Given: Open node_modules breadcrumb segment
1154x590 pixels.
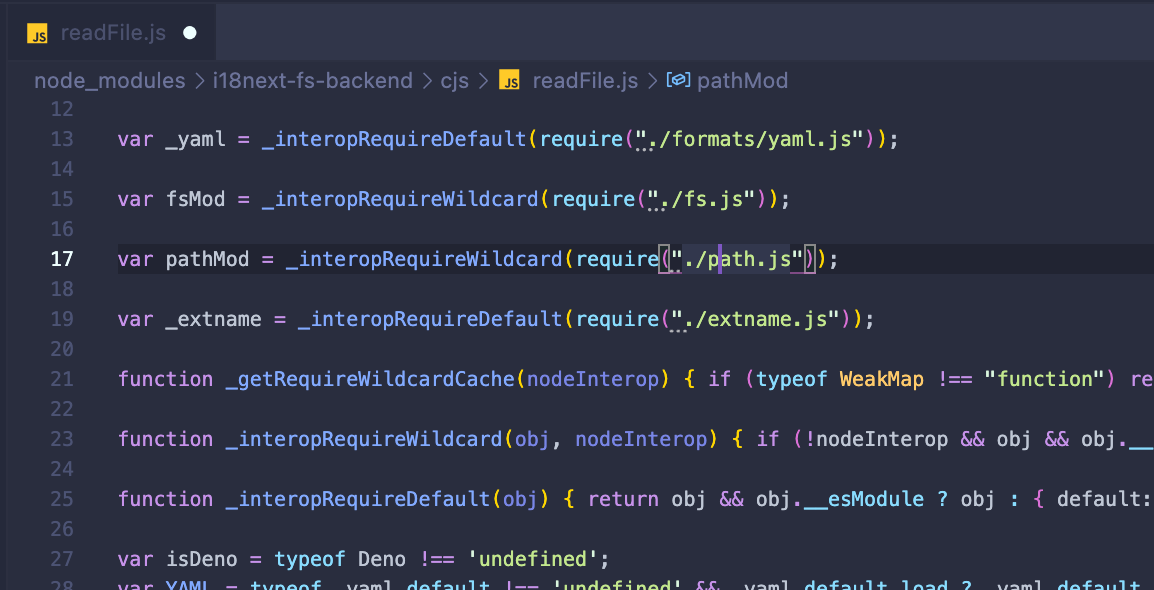Looking at the screenshot, I should coord(110,80).
